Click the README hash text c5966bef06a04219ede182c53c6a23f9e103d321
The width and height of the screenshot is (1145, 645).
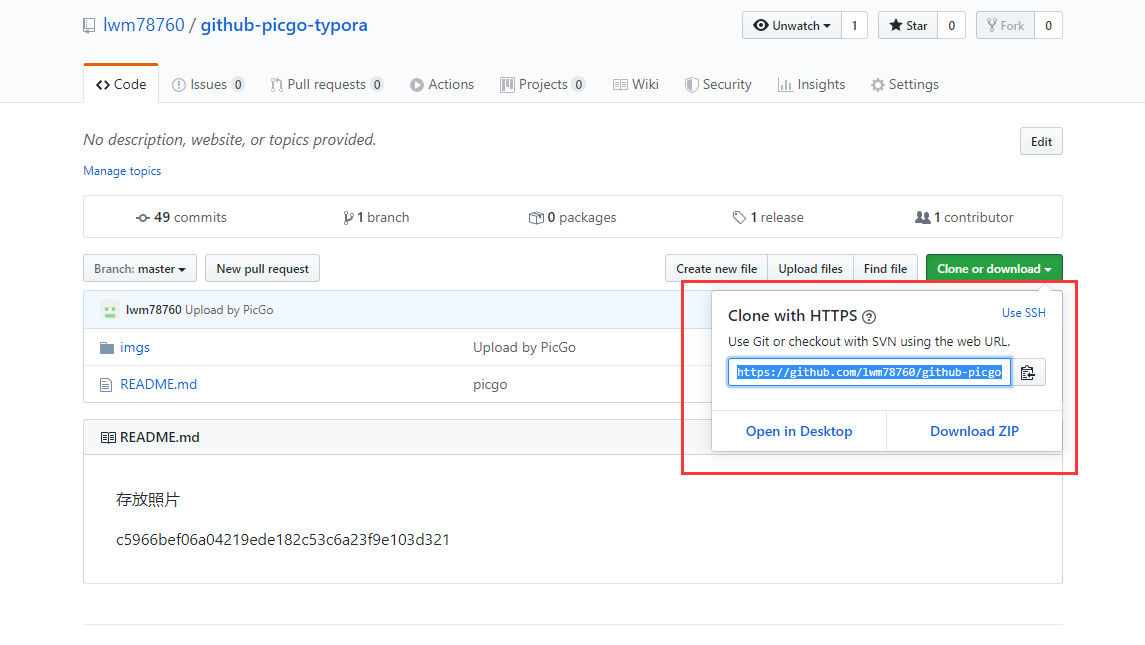coord(283,540)
